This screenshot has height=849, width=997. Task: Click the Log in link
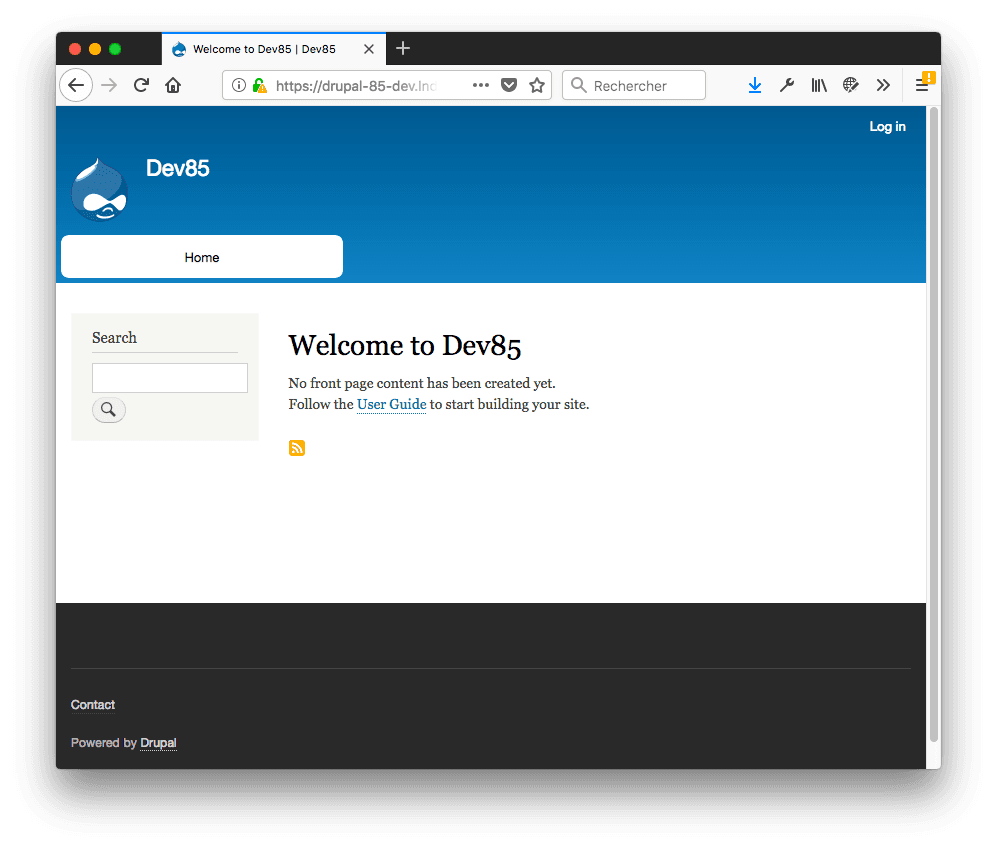point(887,126)
